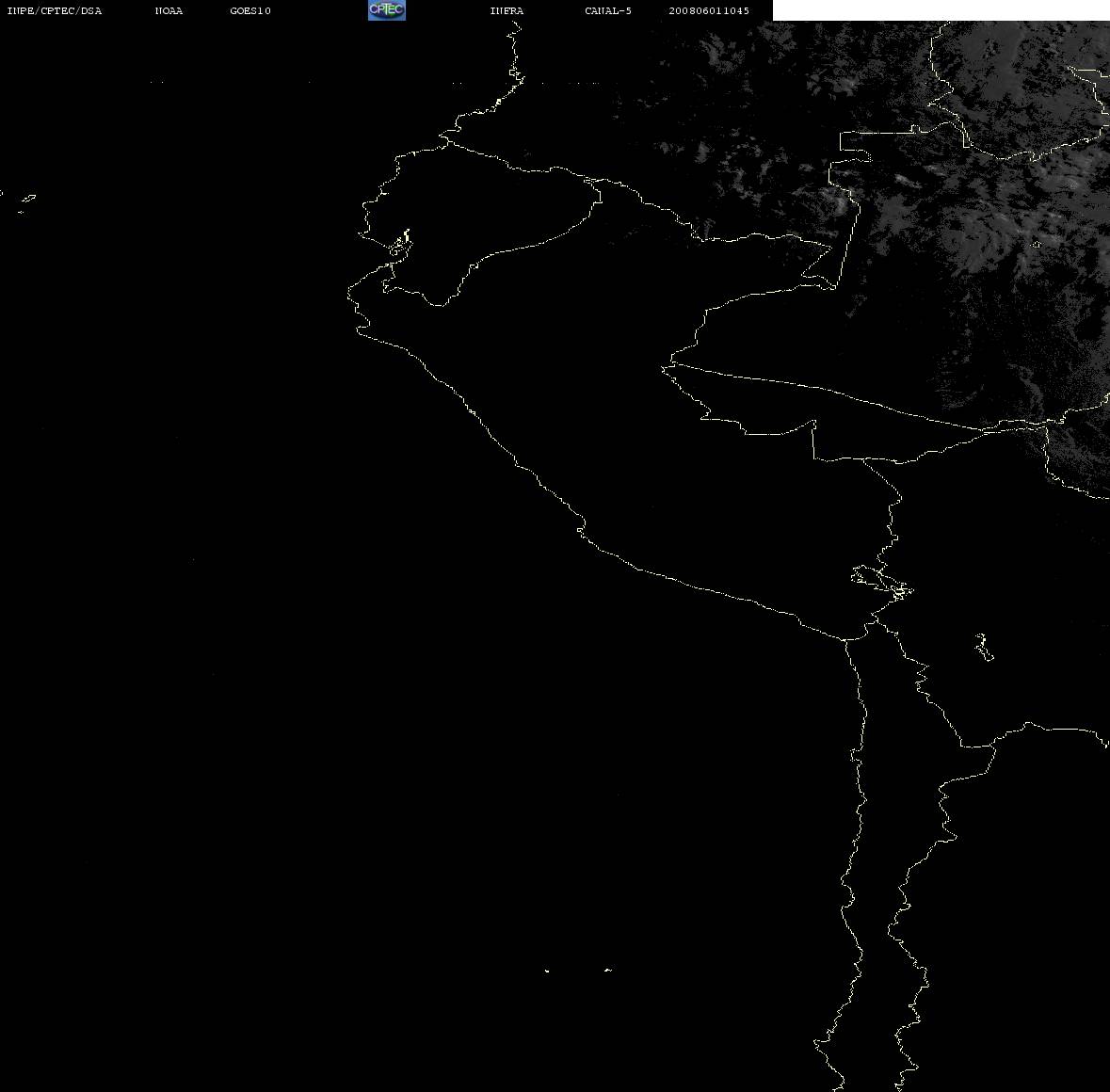Click the 200806011045 timestamp
Screen dimensions: 1110x1092
coord(709,10)
